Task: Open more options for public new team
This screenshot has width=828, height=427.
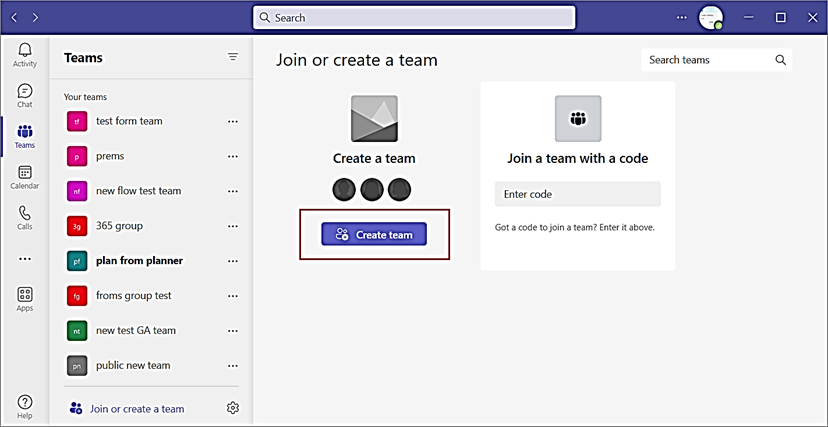Action: [x=233, y=365]
